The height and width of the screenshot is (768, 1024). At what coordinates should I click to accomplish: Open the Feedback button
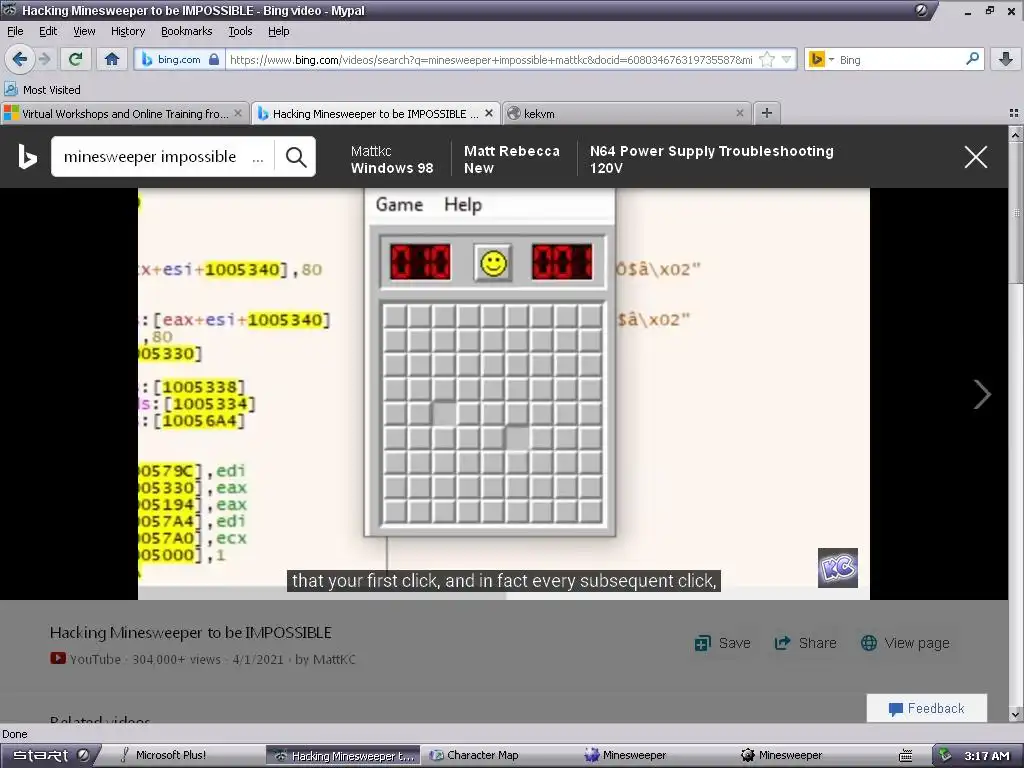point(927,709)
